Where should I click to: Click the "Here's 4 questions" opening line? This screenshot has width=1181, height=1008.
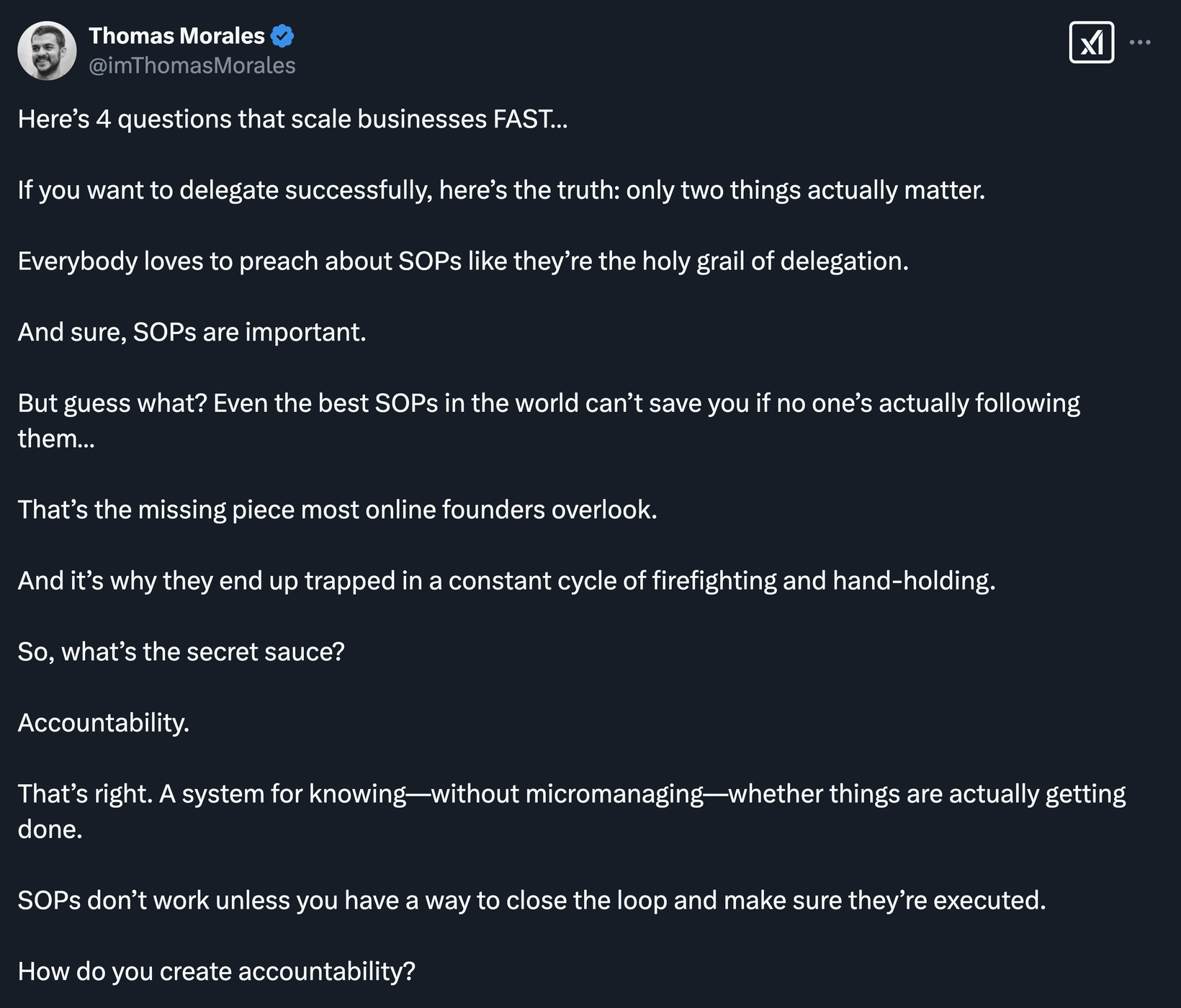tap(292, 119)
